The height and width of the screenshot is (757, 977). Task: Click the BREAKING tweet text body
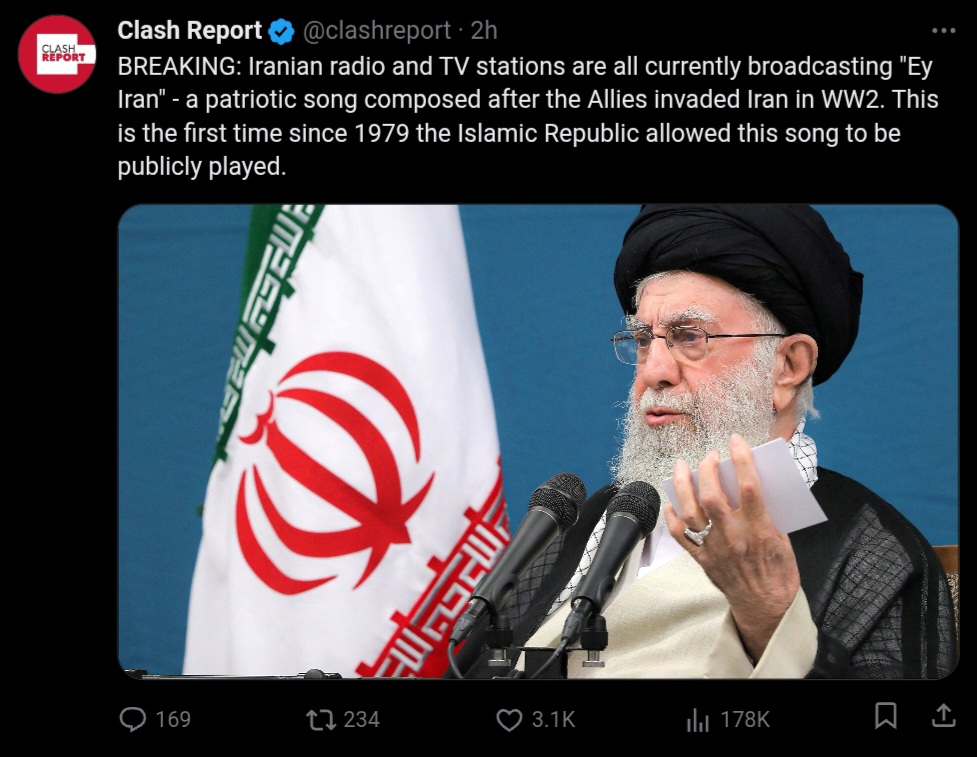pyautogui.click(x=528, y=117)
